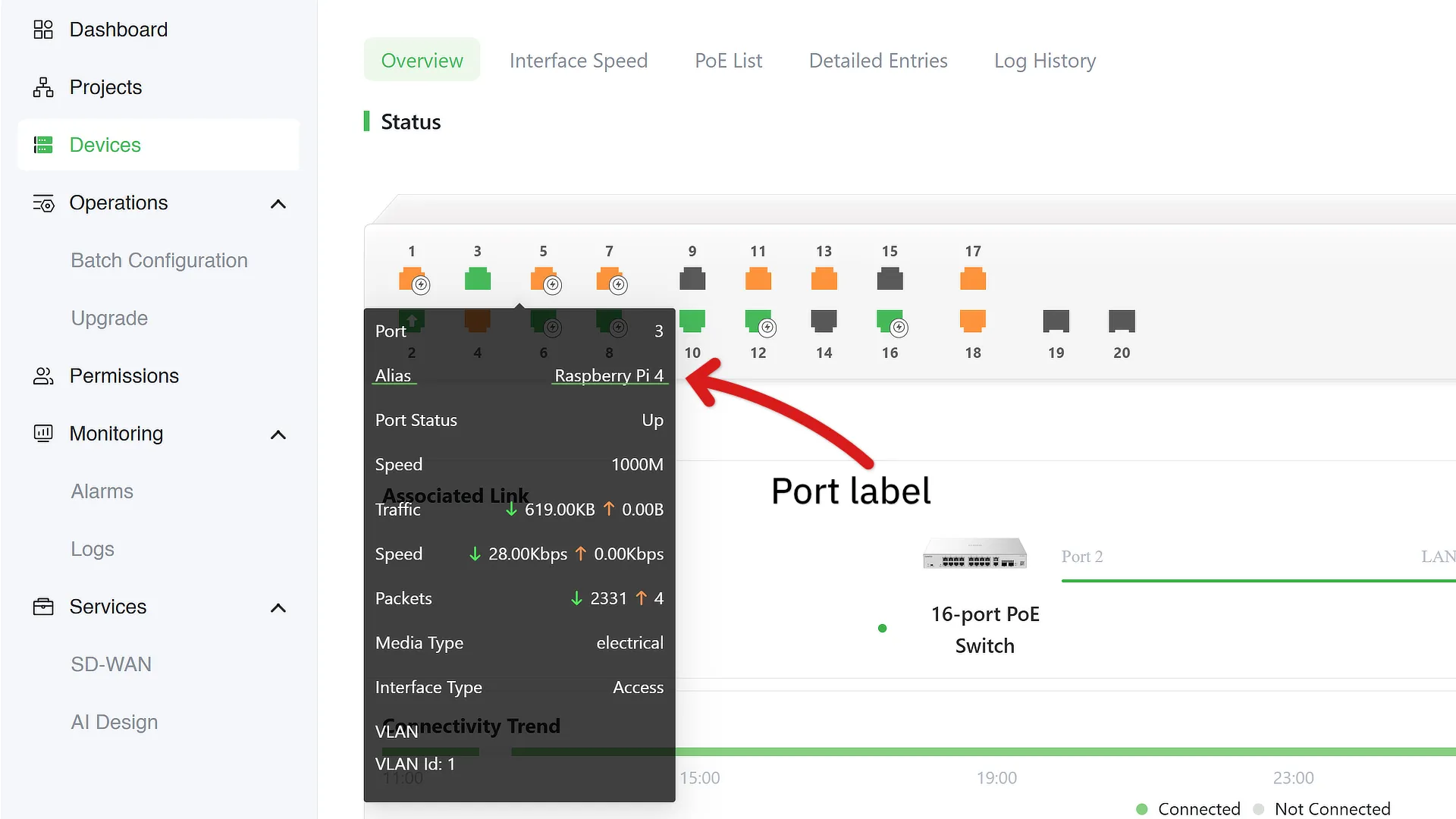The width and height of the screenshot is (1456, 819).
Task: Select orange switch port 17
Action: 973,279
